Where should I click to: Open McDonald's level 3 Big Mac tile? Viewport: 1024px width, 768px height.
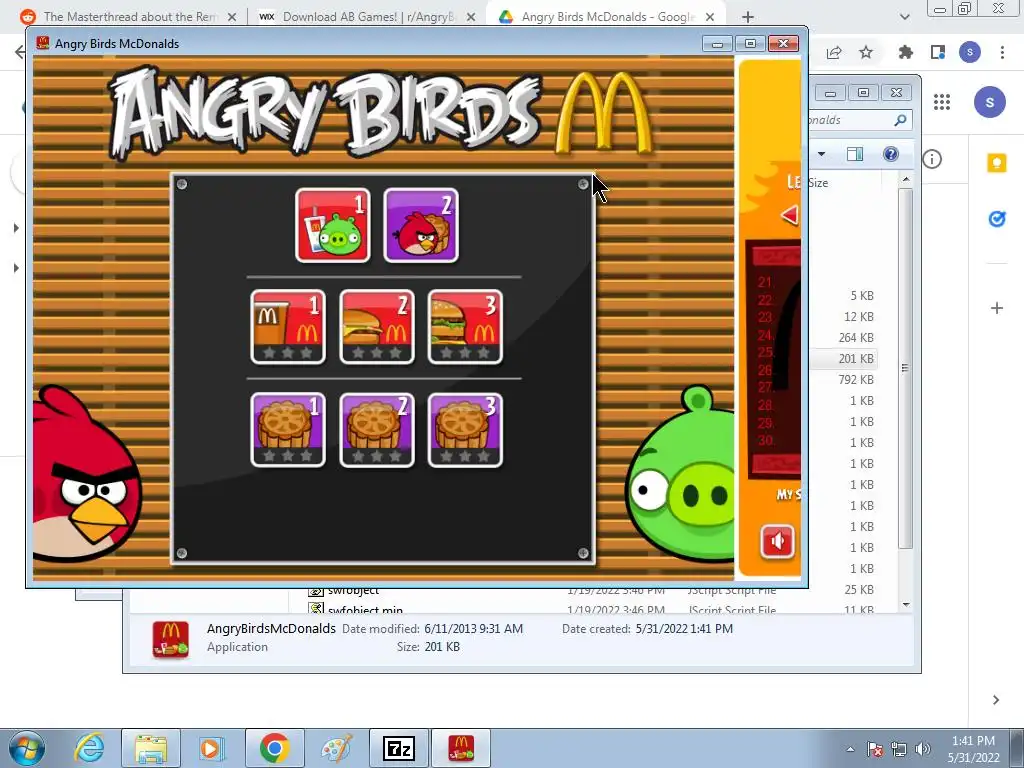pyautogui.click(x=465, y=327)
